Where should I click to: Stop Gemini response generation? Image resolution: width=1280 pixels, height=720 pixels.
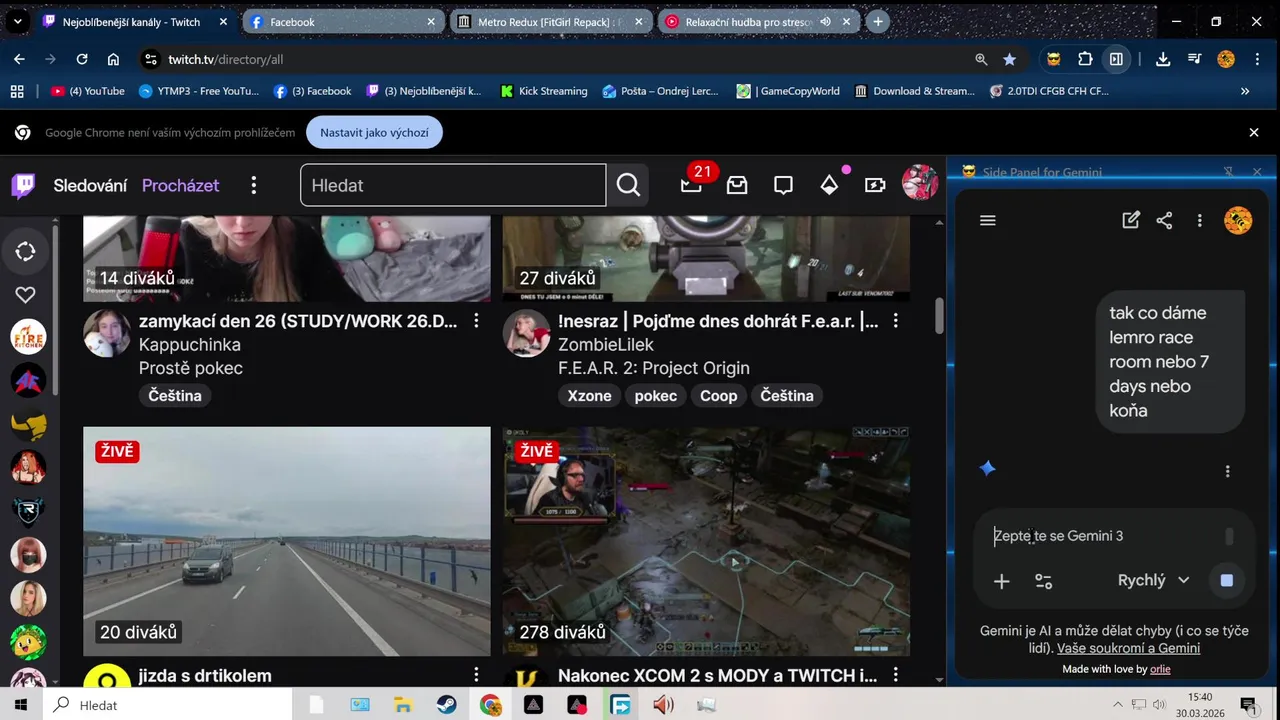point(1227,580)
